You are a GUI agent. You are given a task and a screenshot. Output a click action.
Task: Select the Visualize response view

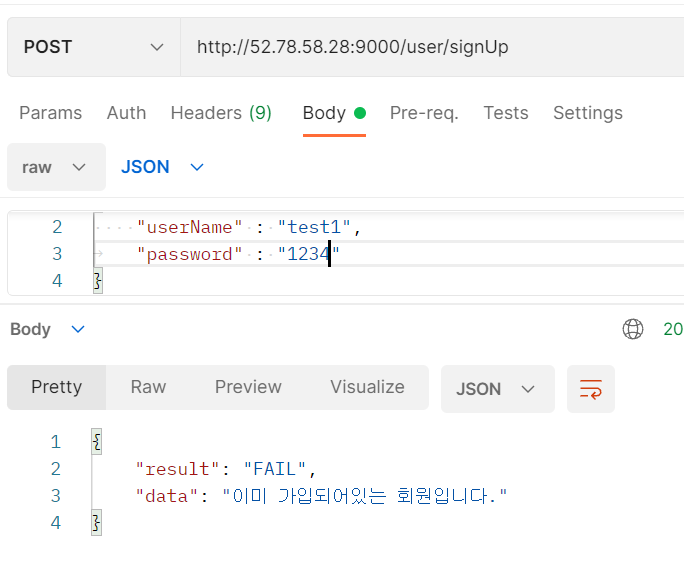[367, 387]
